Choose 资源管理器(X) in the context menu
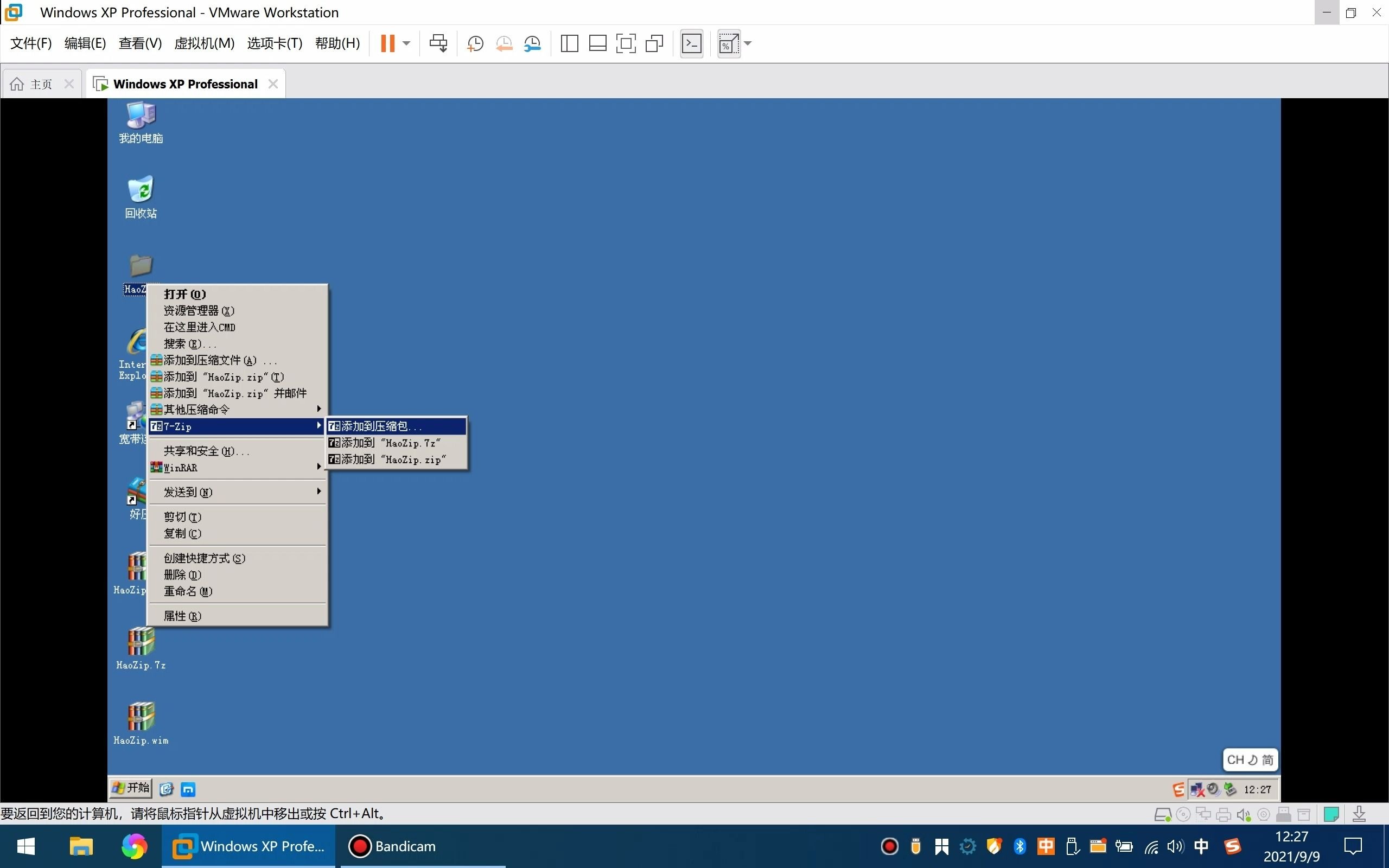Image resolution: width=1389 pixels, height=868 pixels. tap(238, 310)
